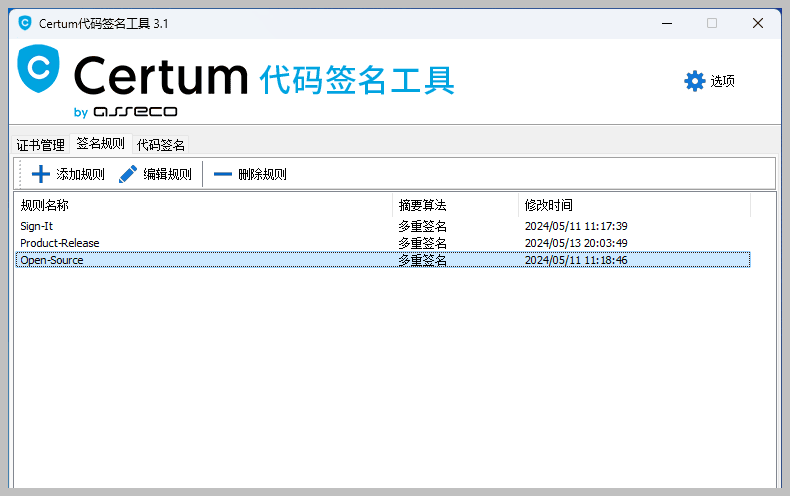Select the Product-Release rule row
790x496 pixels.
[x=383, y=243]
